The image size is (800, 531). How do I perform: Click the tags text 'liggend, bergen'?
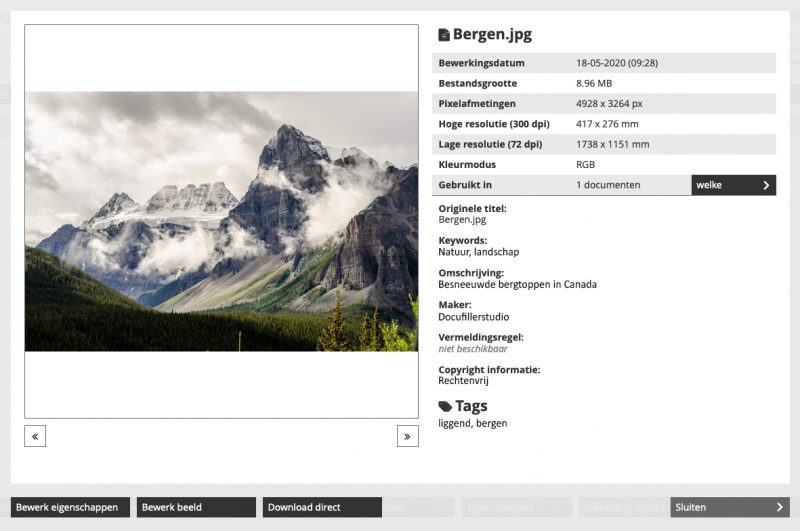click(472, 423)
